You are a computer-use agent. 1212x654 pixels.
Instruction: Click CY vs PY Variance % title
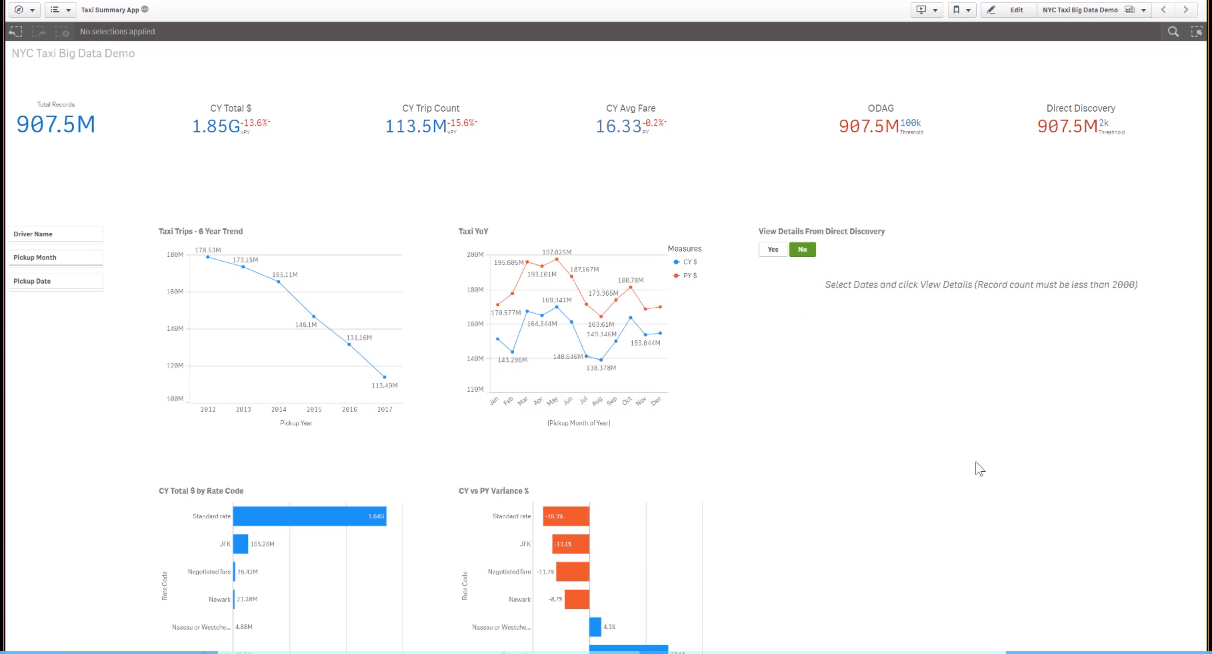click(494, 491)
